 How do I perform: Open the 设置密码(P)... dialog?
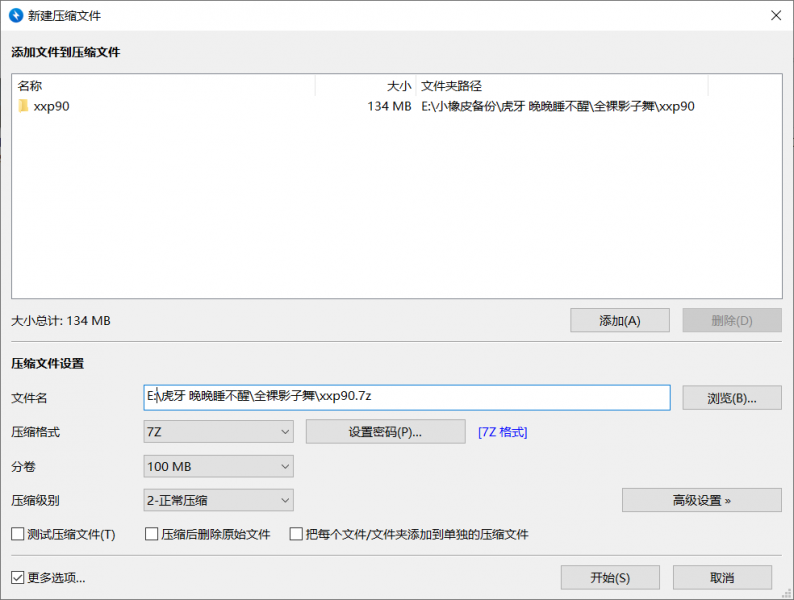(x=385, y=432)
